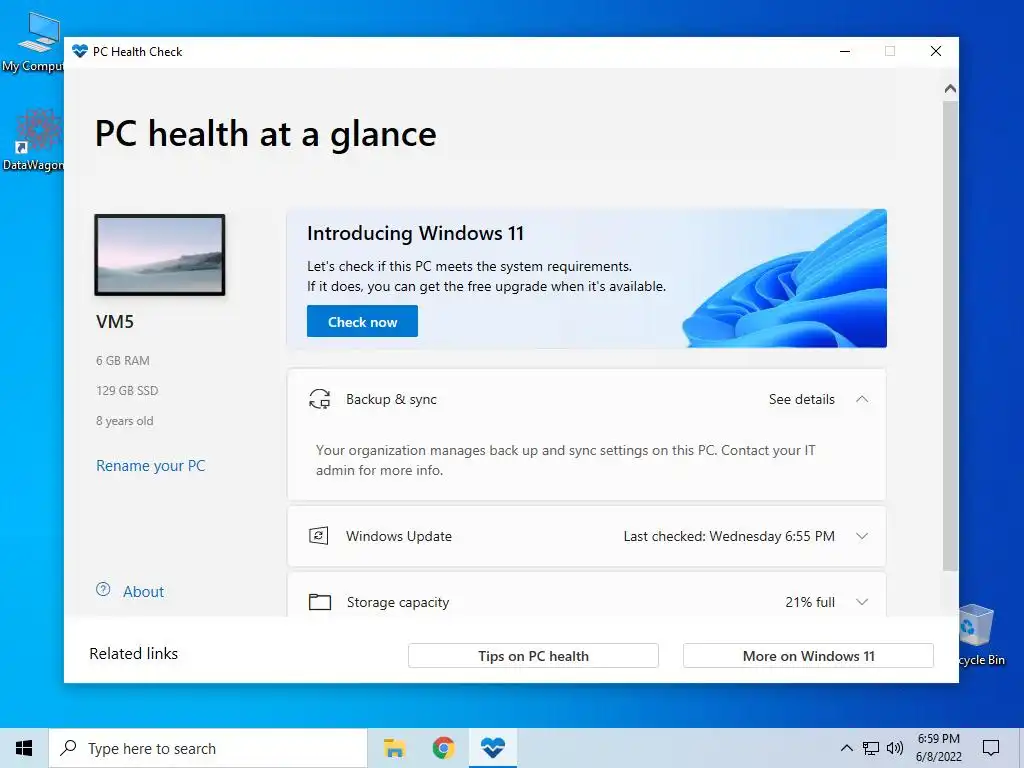This screenshot has width=1024, height=768.
Task: Select My Computer desktop icon
Action: coord(34,40)
